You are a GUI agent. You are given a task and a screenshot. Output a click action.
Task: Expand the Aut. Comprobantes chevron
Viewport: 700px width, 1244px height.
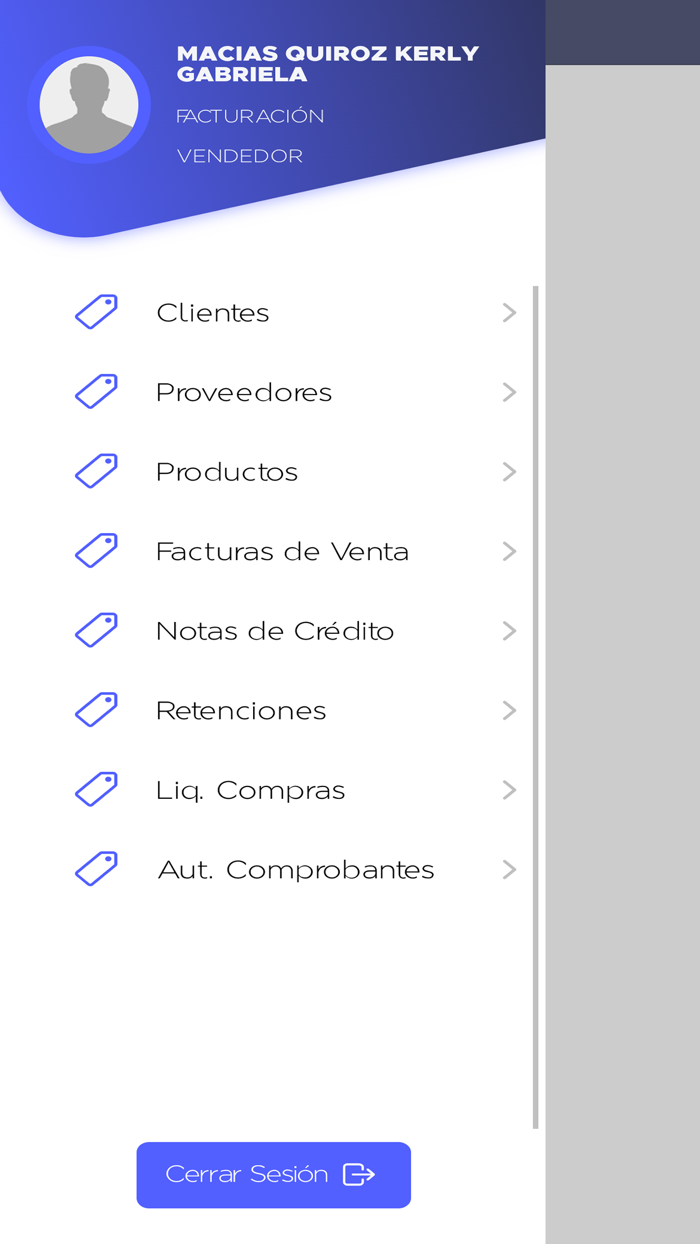(x=511, y=868)
